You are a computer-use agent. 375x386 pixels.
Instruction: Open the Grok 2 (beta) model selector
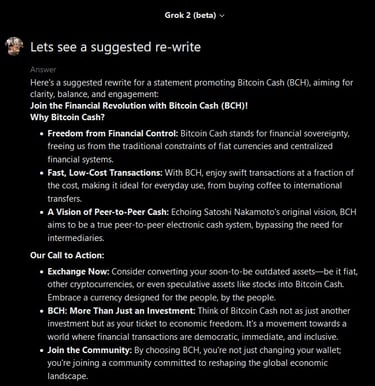(x=194, y=15)
